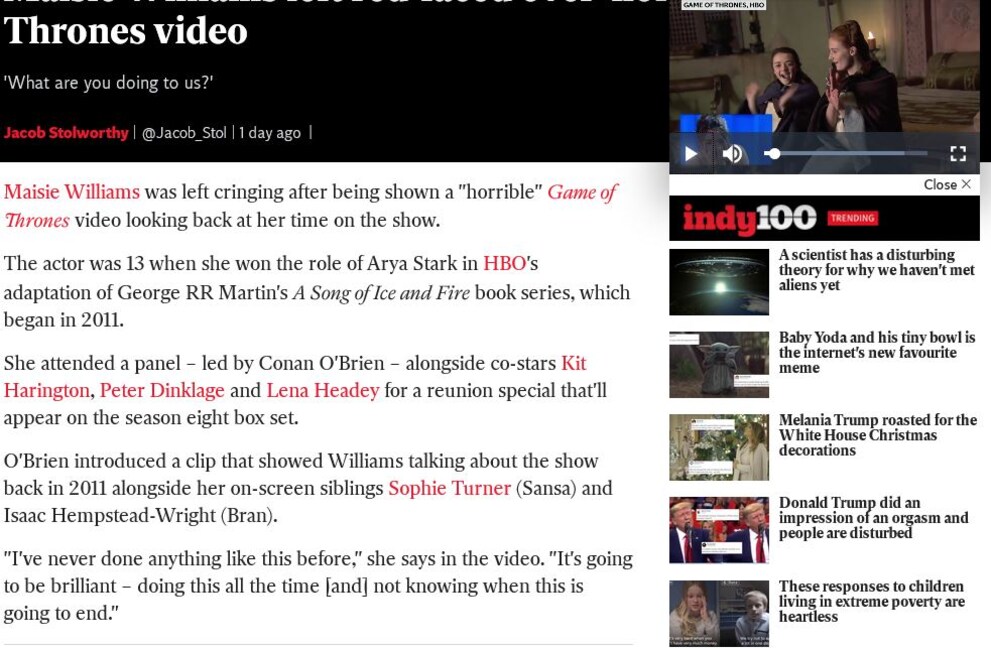Mute the video with the speaker icon
The image size is (991, 648).
[732, 154]
